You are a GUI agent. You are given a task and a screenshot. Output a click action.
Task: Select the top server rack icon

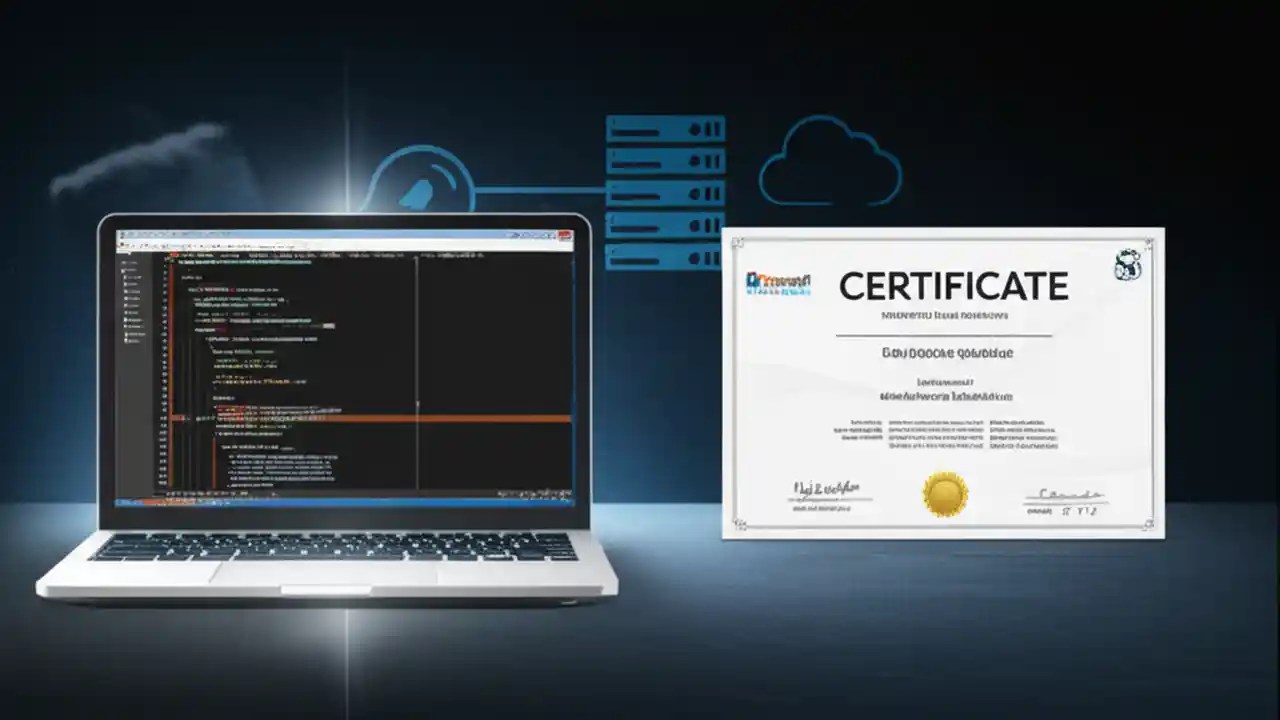pyautogui.click(x=665, y=127)
